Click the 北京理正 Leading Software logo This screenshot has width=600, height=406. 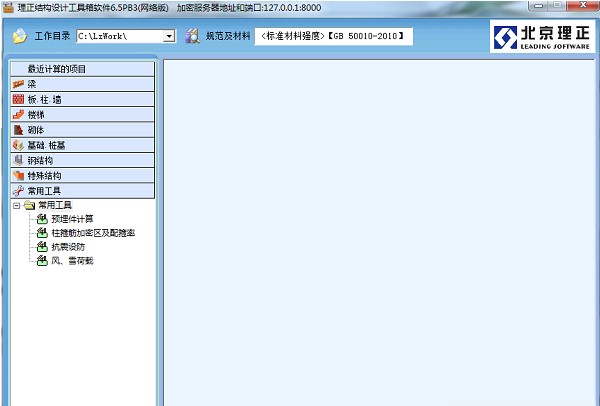(x=542, y=37)
